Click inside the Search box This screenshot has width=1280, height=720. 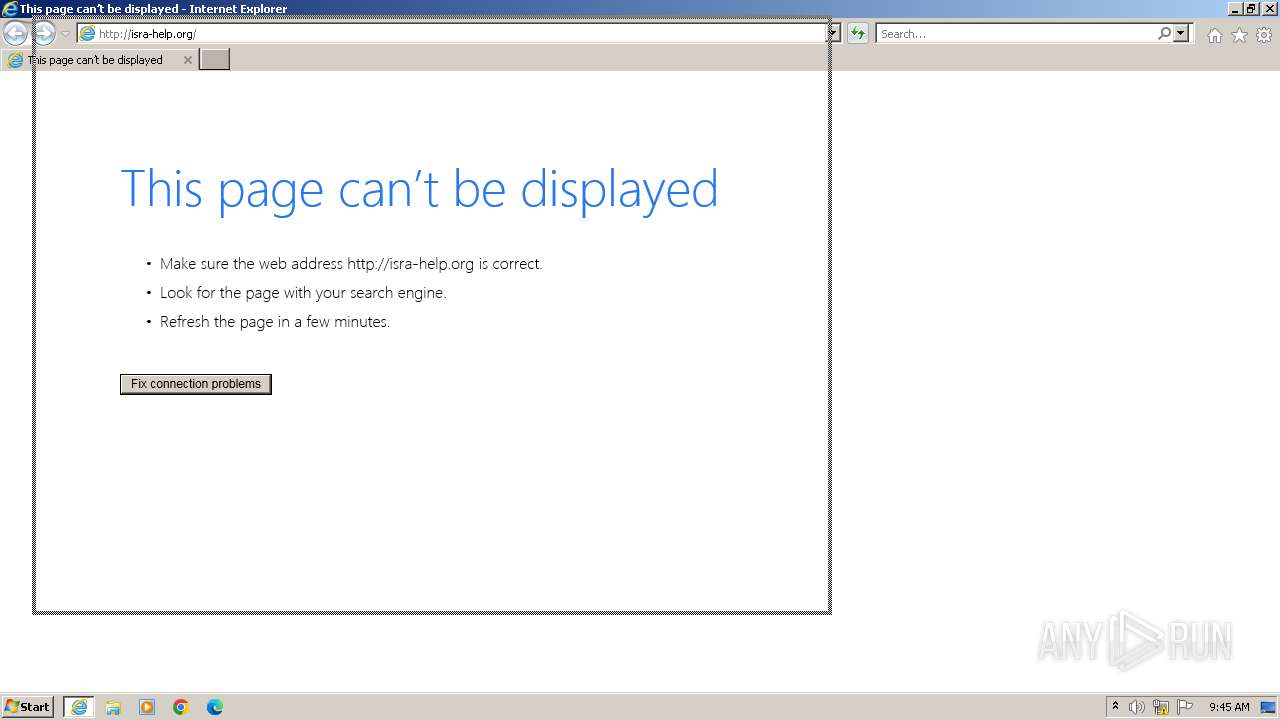1016,34
